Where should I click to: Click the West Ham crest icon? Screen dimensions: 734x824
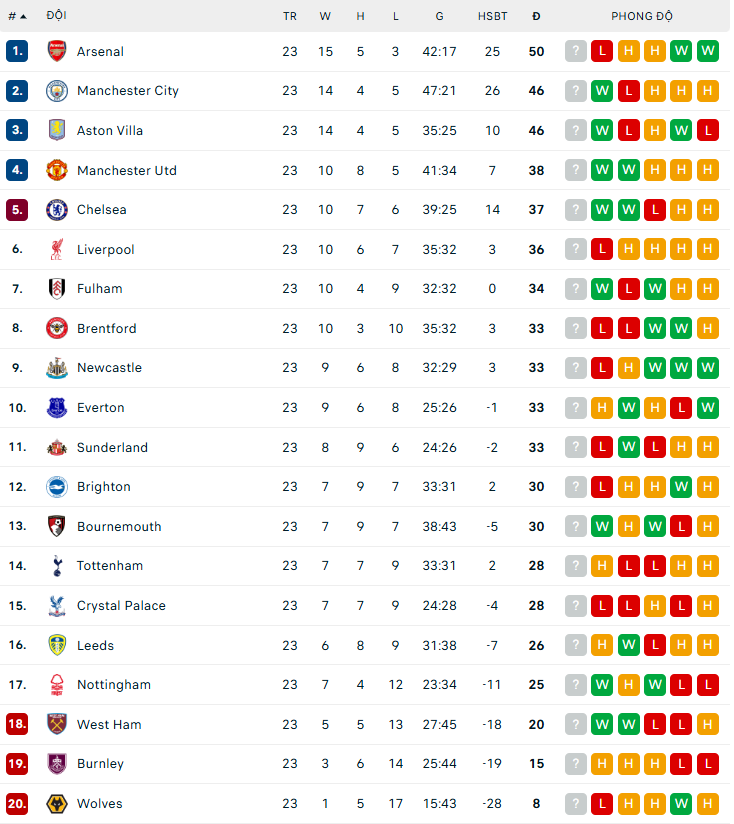coord(56,724)
